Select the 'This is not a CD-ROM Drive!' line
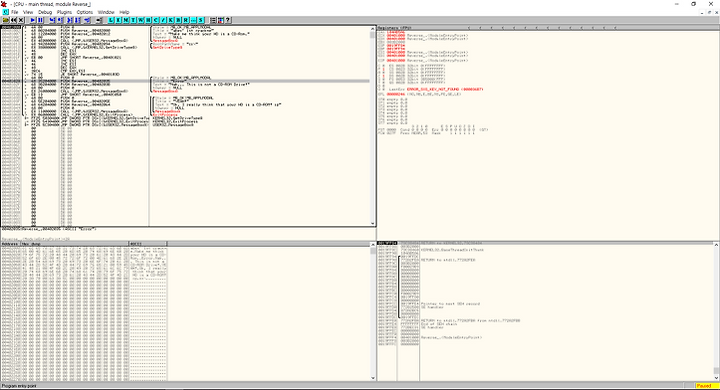 (x=202, y=85)
